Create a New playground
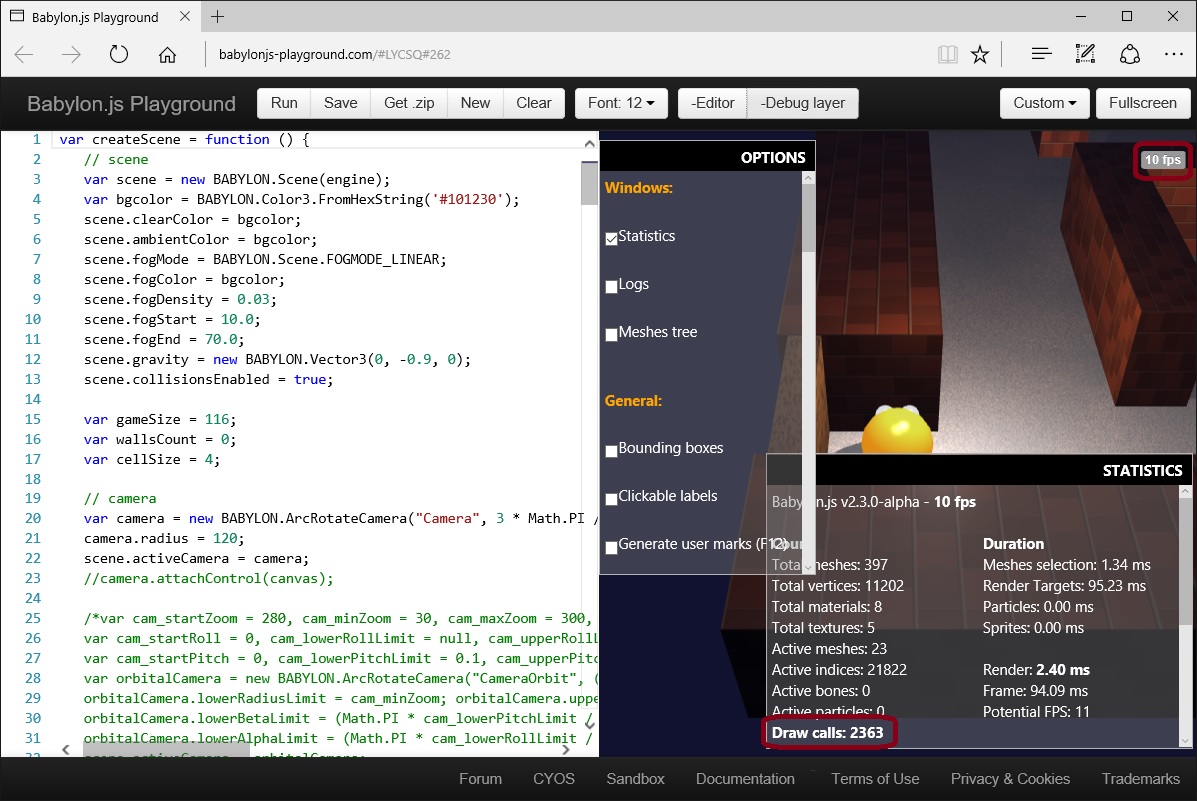 pos(476,103)
